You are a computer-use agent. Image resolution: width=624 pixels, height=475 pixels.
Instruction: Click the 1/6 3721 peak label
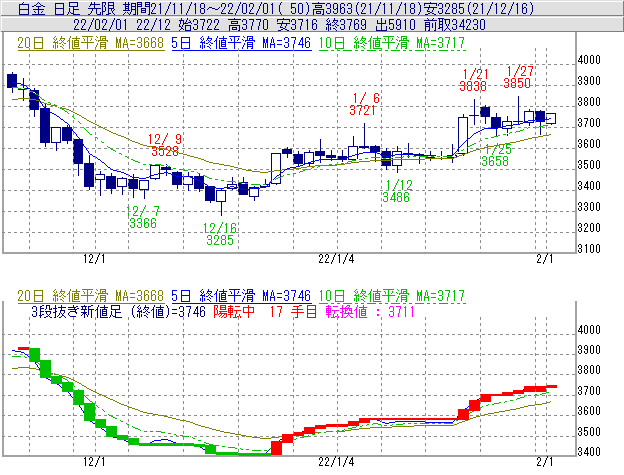click(364, 104)
